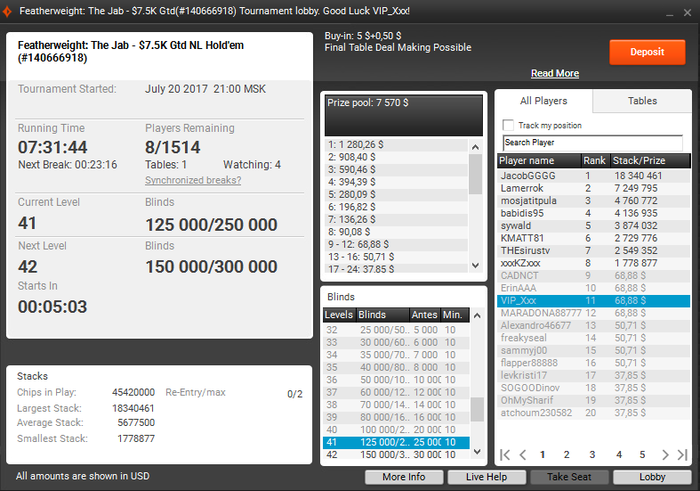
Task: Click first place prize 1 280,26 $
Action: click(396, 145)
